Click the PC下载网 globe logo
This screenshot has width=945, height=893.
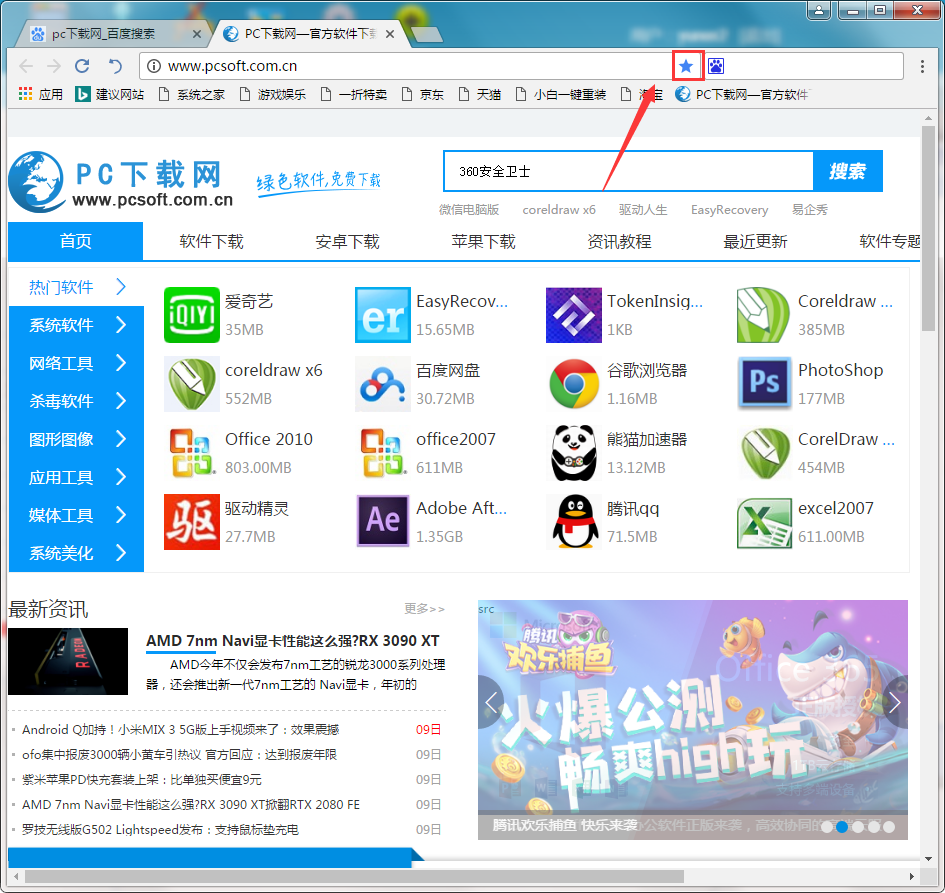tap(36, 181)
